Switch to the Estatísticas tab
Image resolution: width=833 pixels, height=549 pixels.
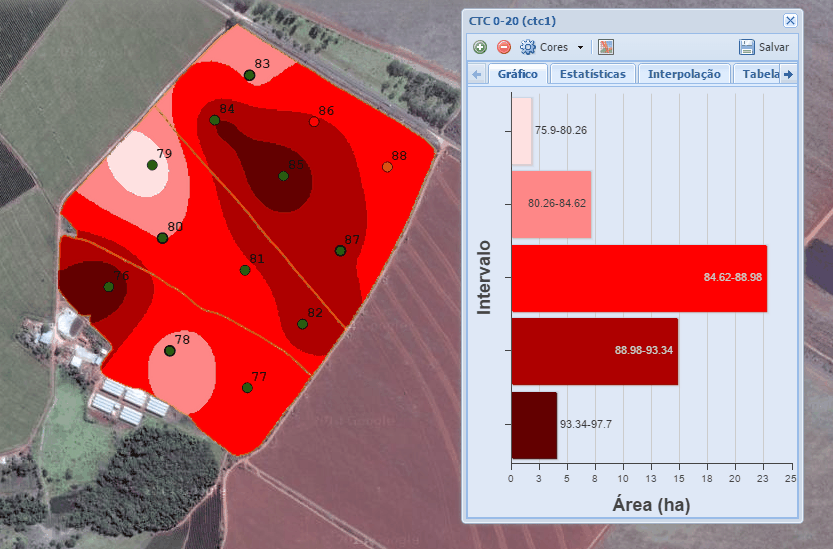point(592,74)
